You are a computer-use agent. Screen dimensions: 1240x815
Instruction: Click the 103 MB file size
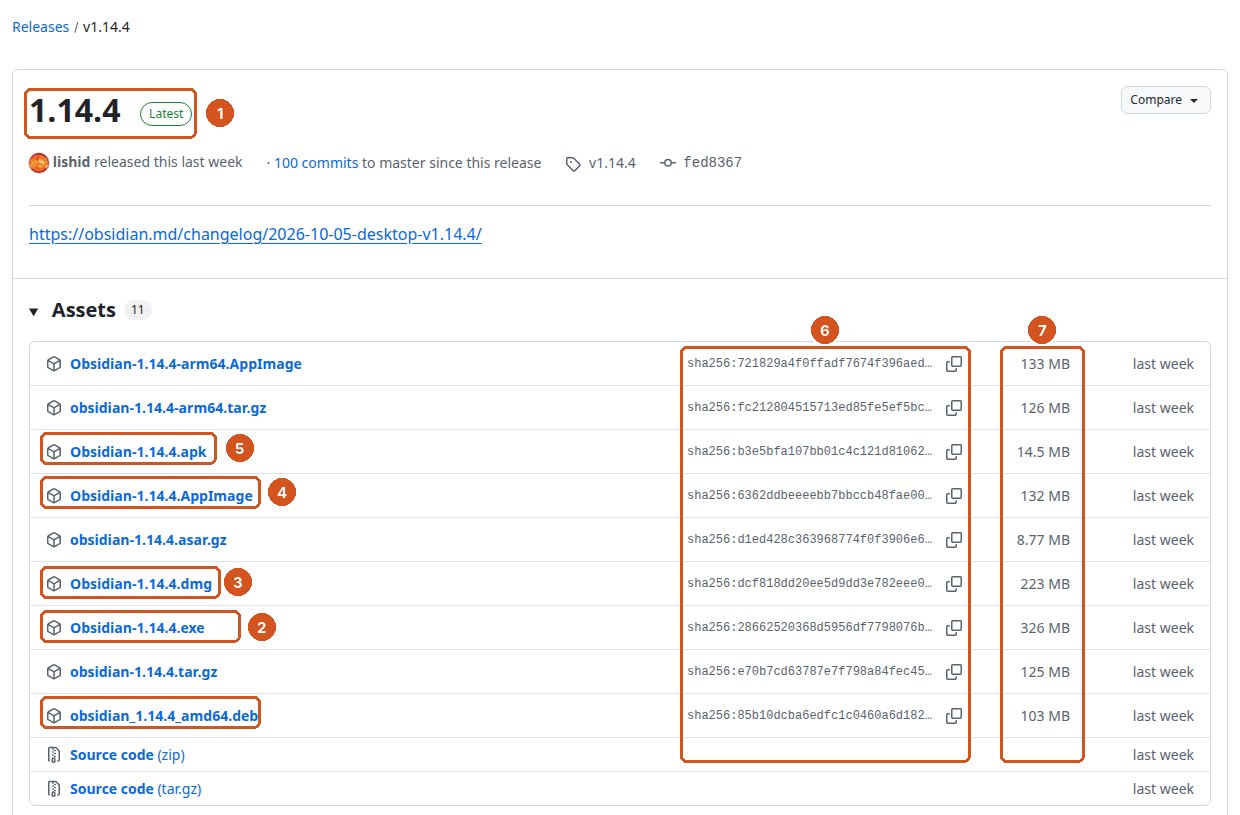pyautogui.click(x=1045, y=716)
